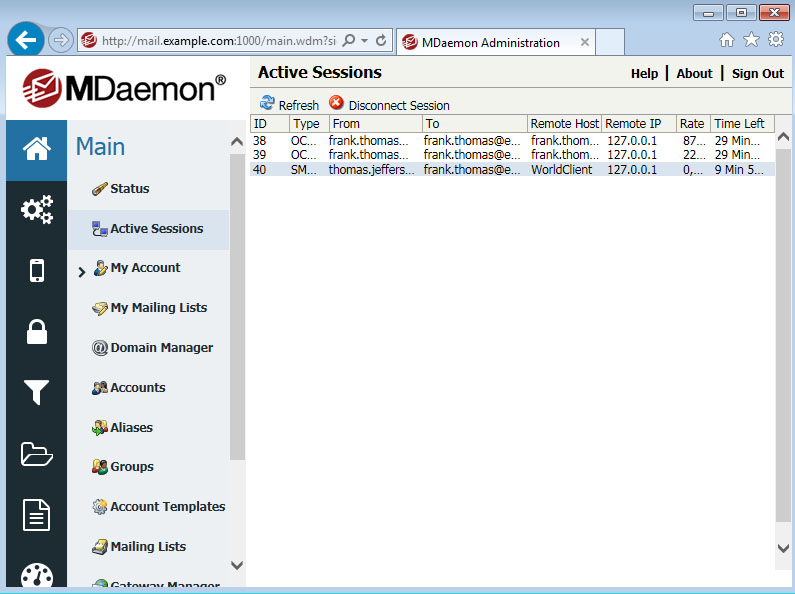Click the Aliases icon
795x594 pixels.
pyautogui.click(x=99, y=427)
